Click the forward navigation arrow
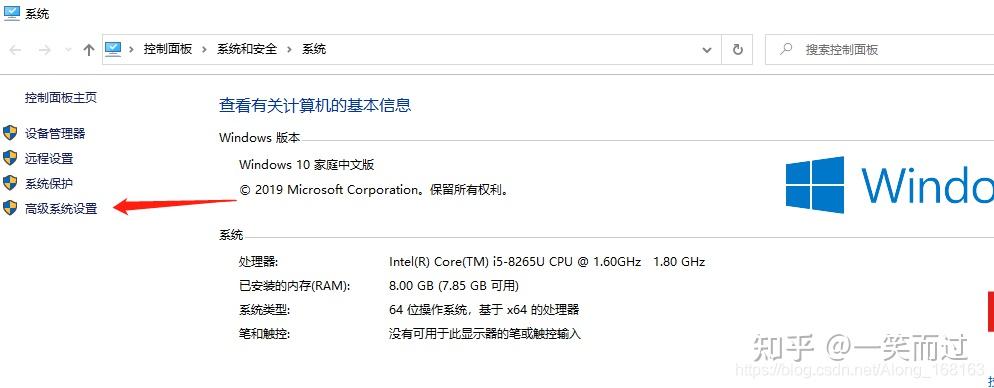 point(44,50)
